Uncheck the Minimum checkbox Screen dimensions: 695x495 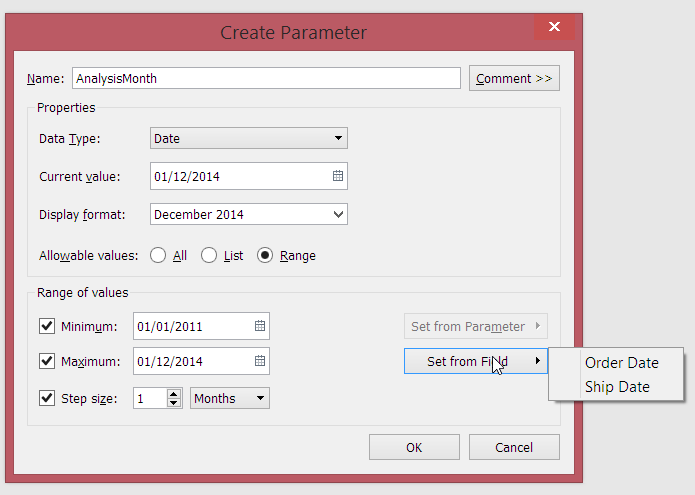pos(47,326)
